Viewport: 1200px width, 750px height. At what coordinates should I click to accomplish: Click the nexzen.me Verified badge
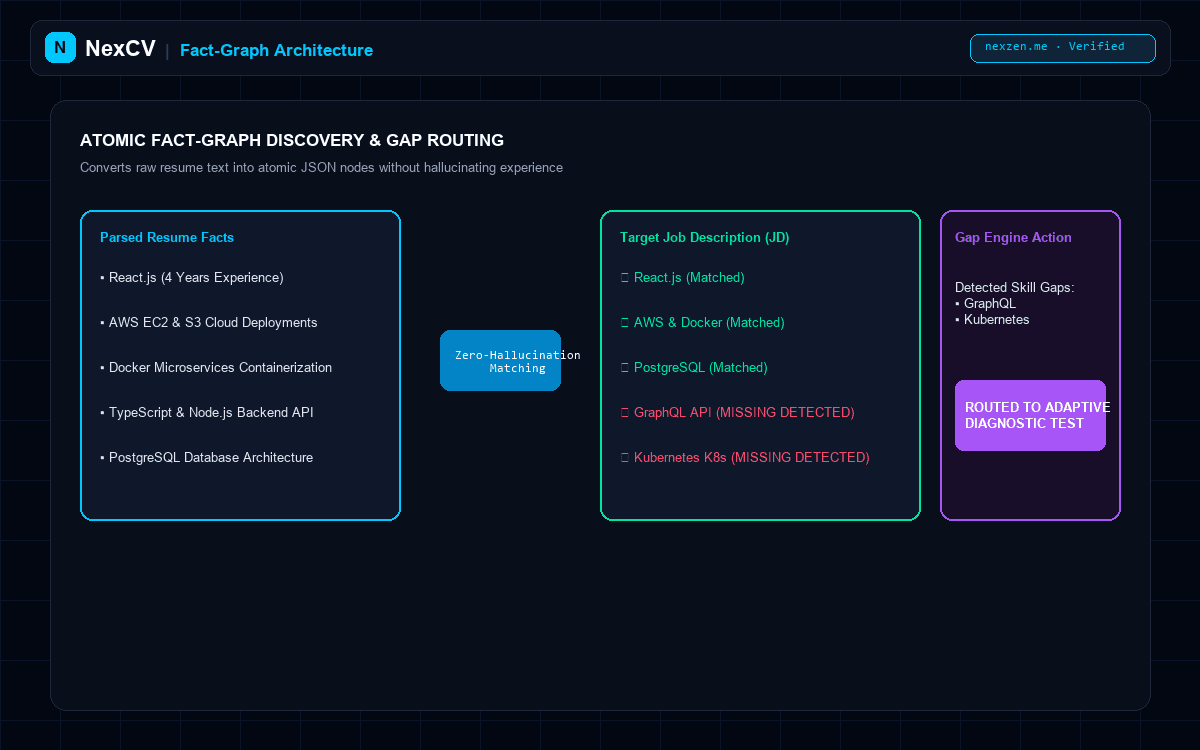(x=1062, y=48)
